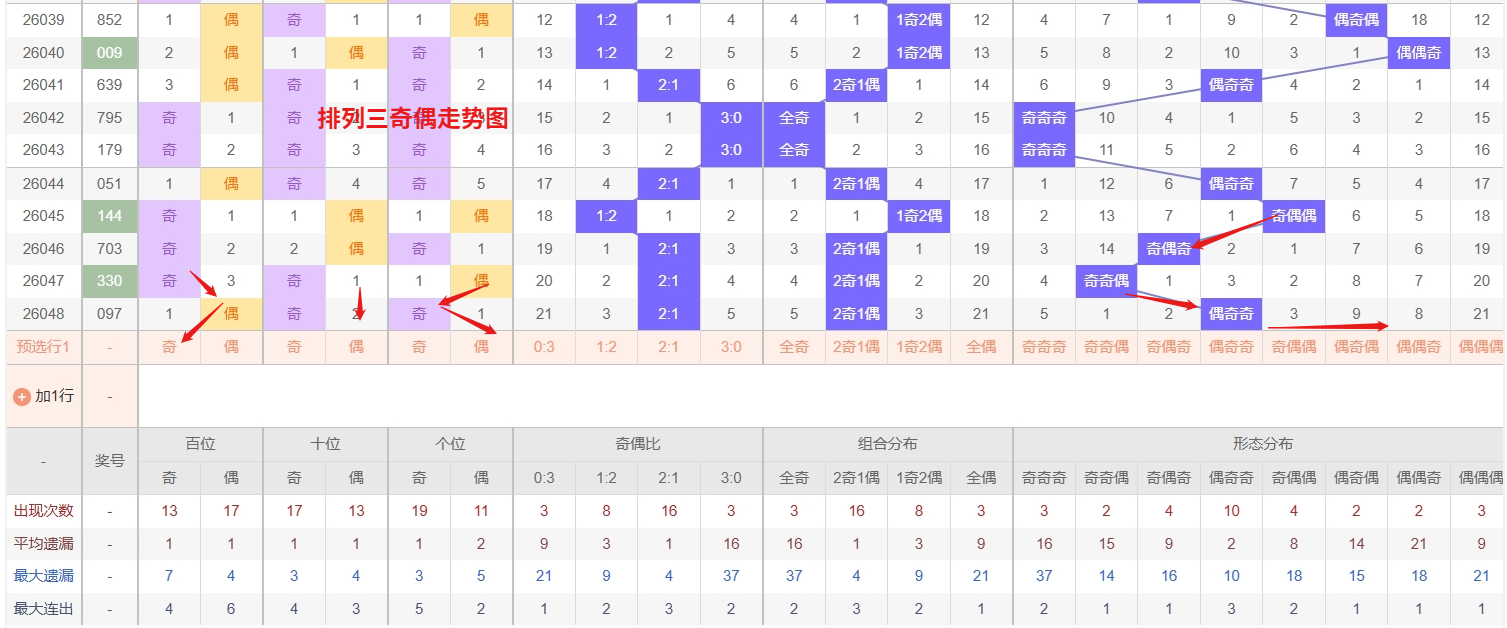1507x628 pixels.
Task: Choose the 3:0 ratio option in 预选行1
Action: coord(730,346)
